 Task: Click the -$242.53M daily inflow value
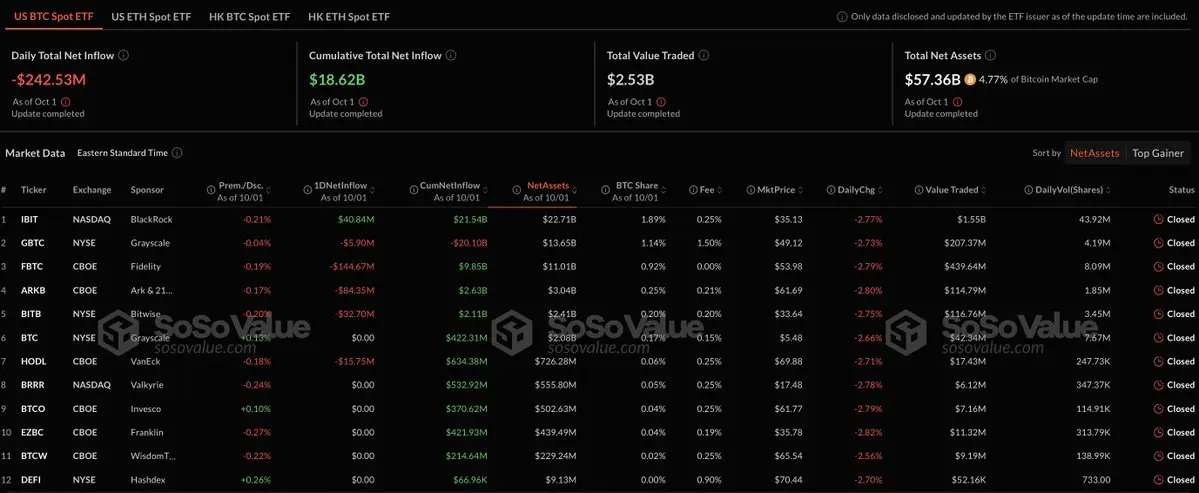coord(48,79)
